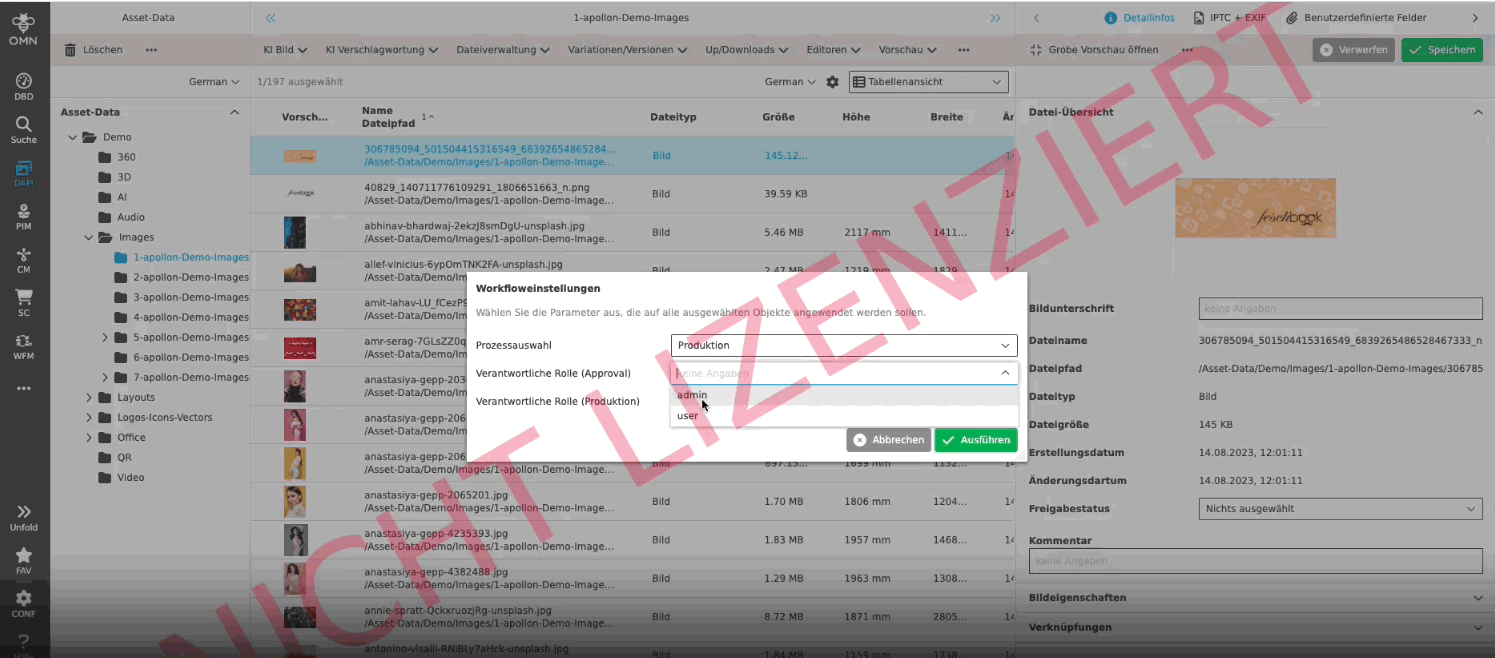Expand the 7-apollon-Demo-Images folder
The width and height of the screenshot is (1495, 658).
(105, 377)
